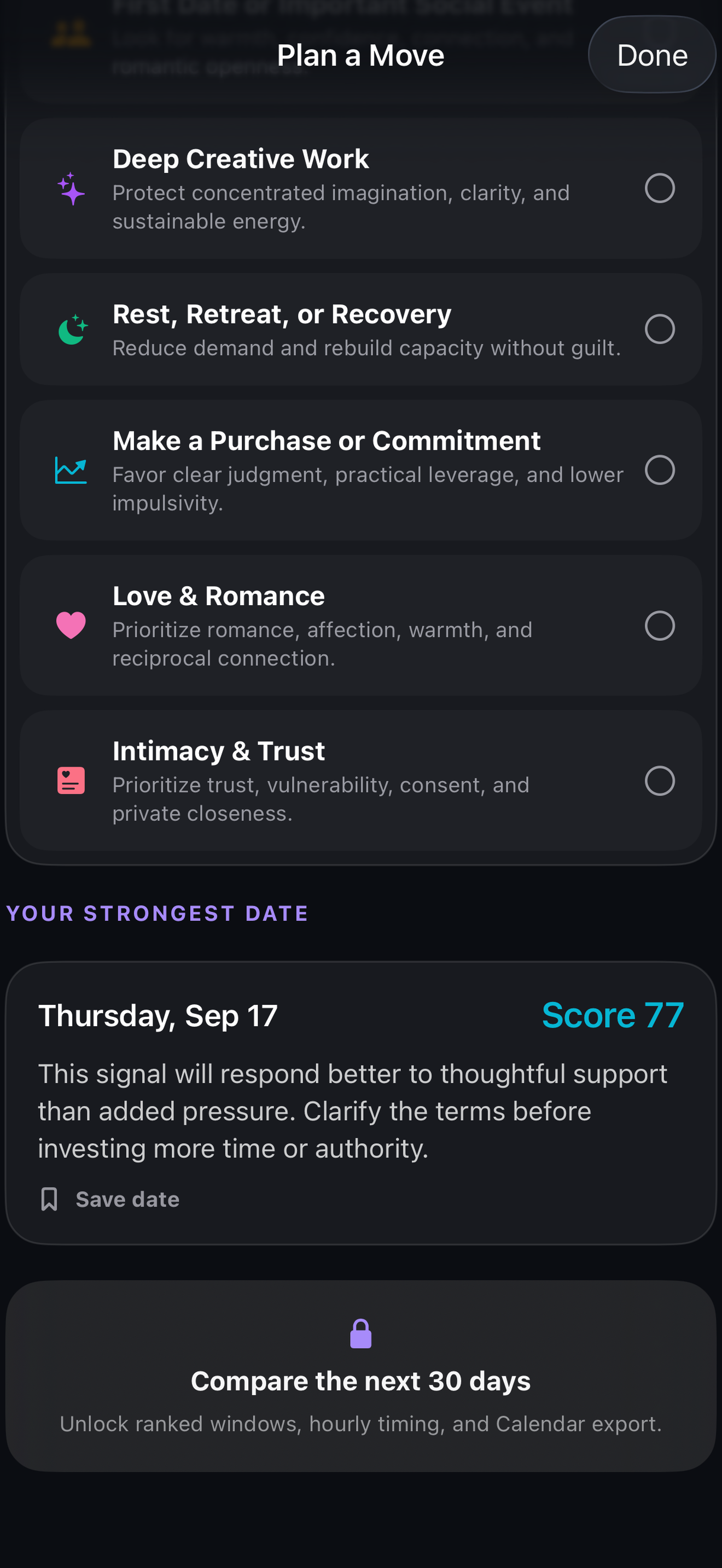This screenshot has width=722, height=1568.
Task: Tap the green moon Rest icon
Action: pyautogui.click(x=72, y=329)
